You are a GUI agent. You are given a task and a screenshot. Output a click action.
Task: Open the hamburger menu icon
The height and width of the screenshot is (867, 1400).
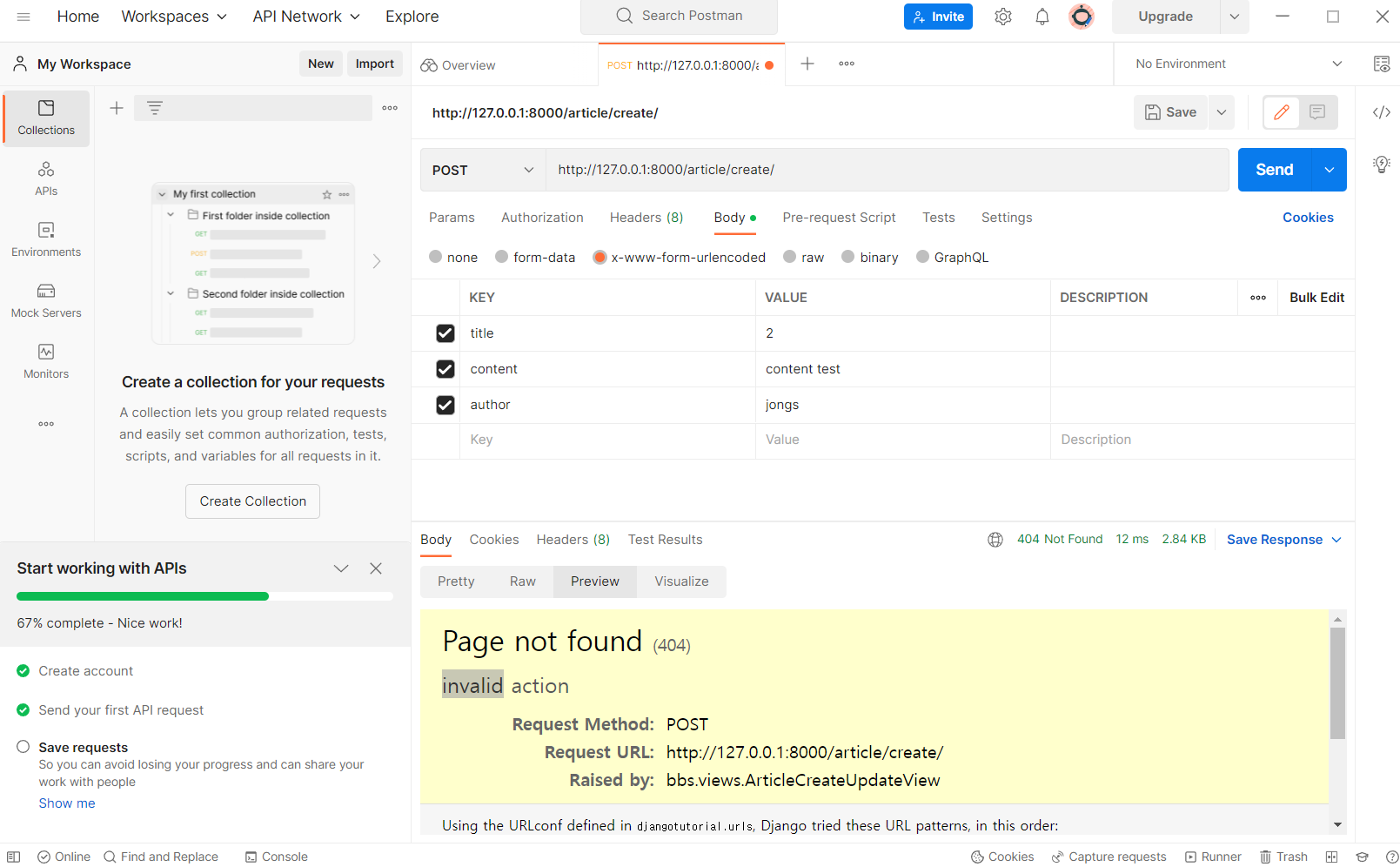click(x=23, y=17)
